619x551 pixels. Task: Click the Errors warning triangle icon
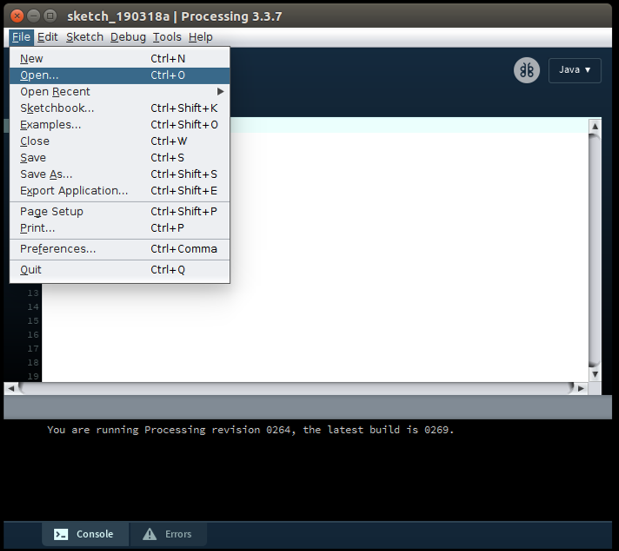(150, 534)
